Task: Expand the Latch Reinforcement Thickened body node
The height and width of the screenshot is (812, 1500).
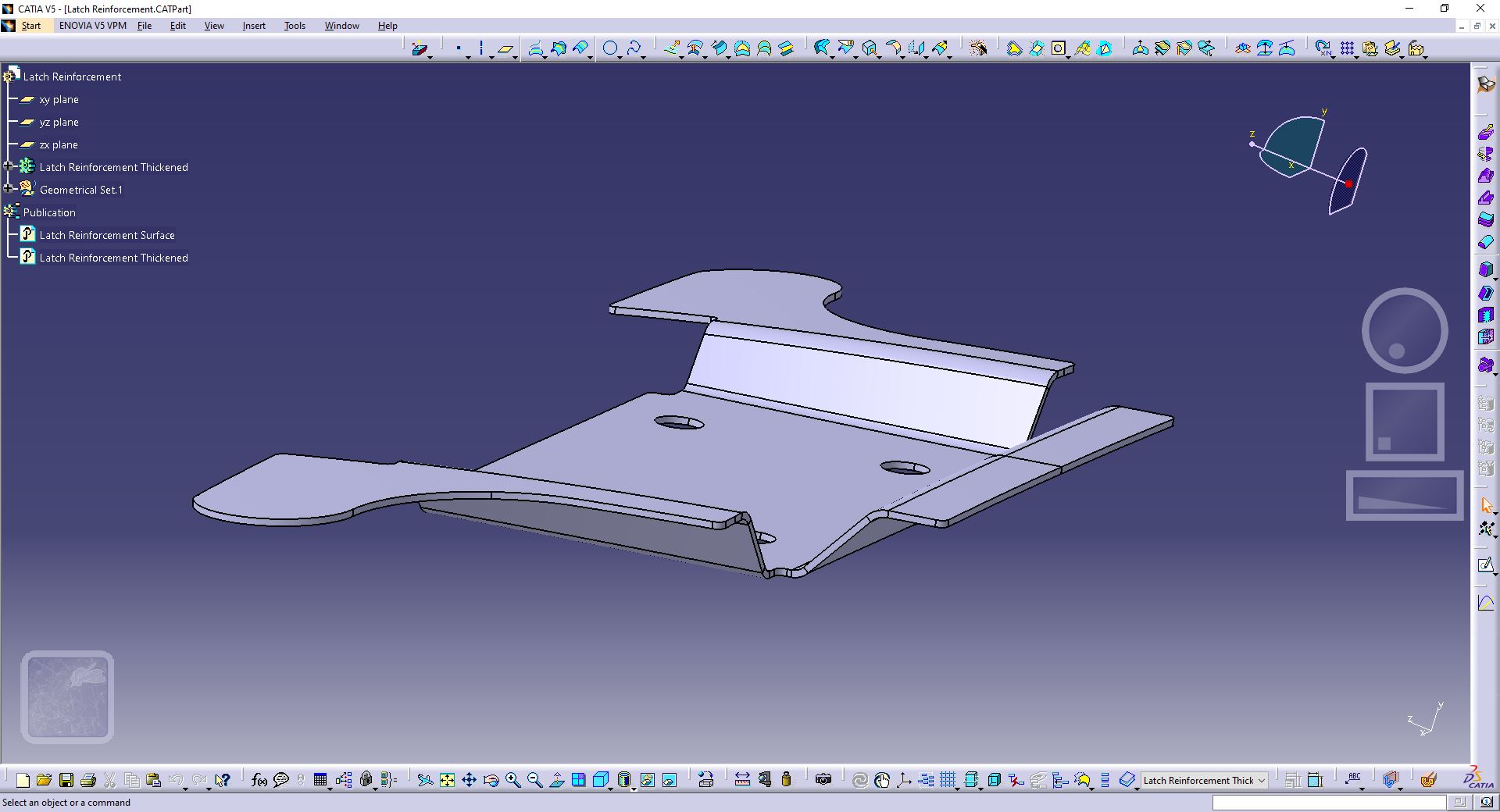Action: 9,166
